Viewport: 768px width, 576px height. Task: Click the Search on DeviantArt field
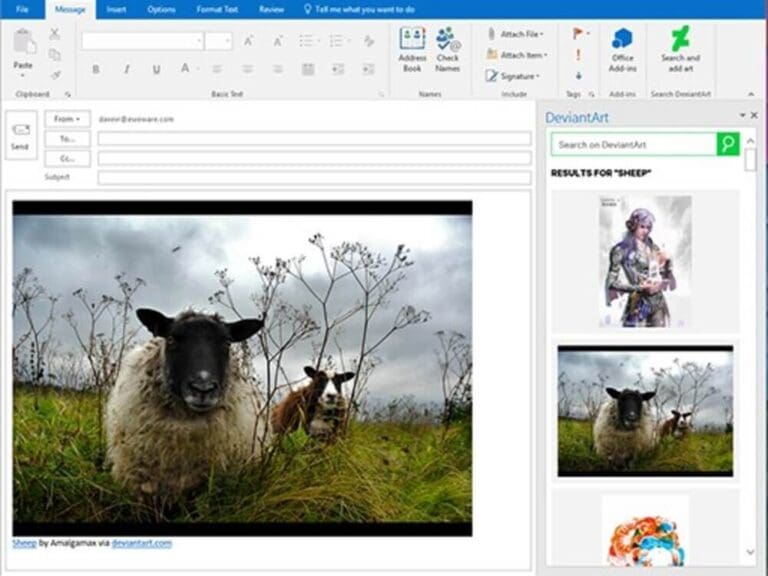(634, 144)
